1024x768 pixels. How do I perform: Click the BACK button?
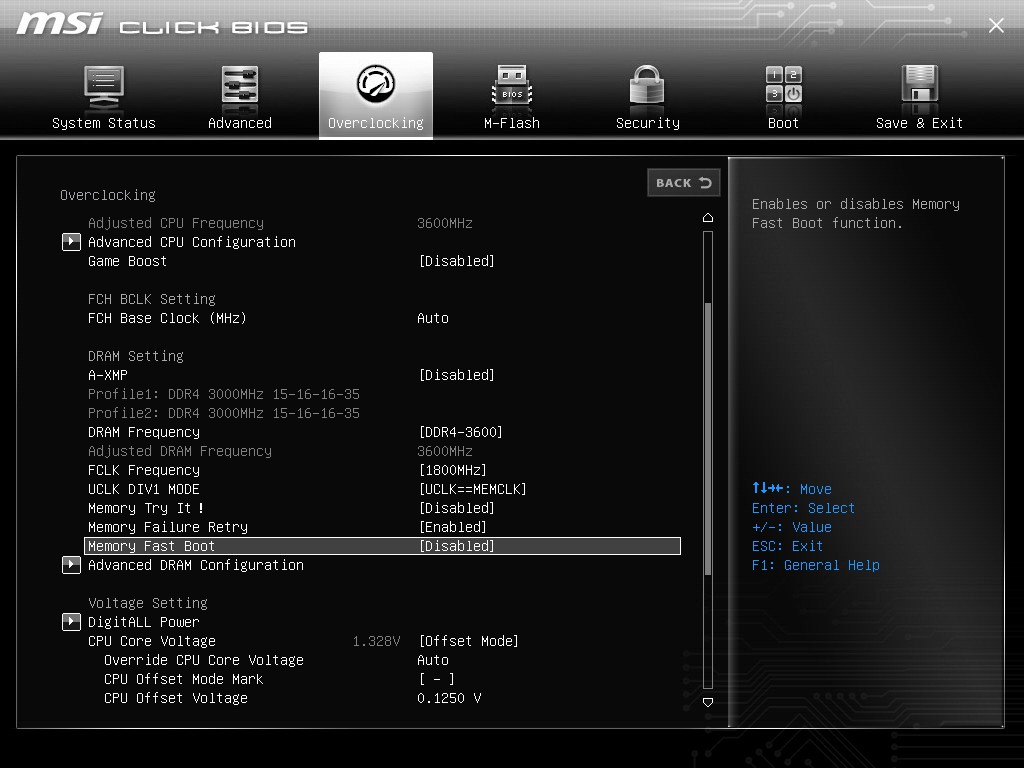(684, 183)
